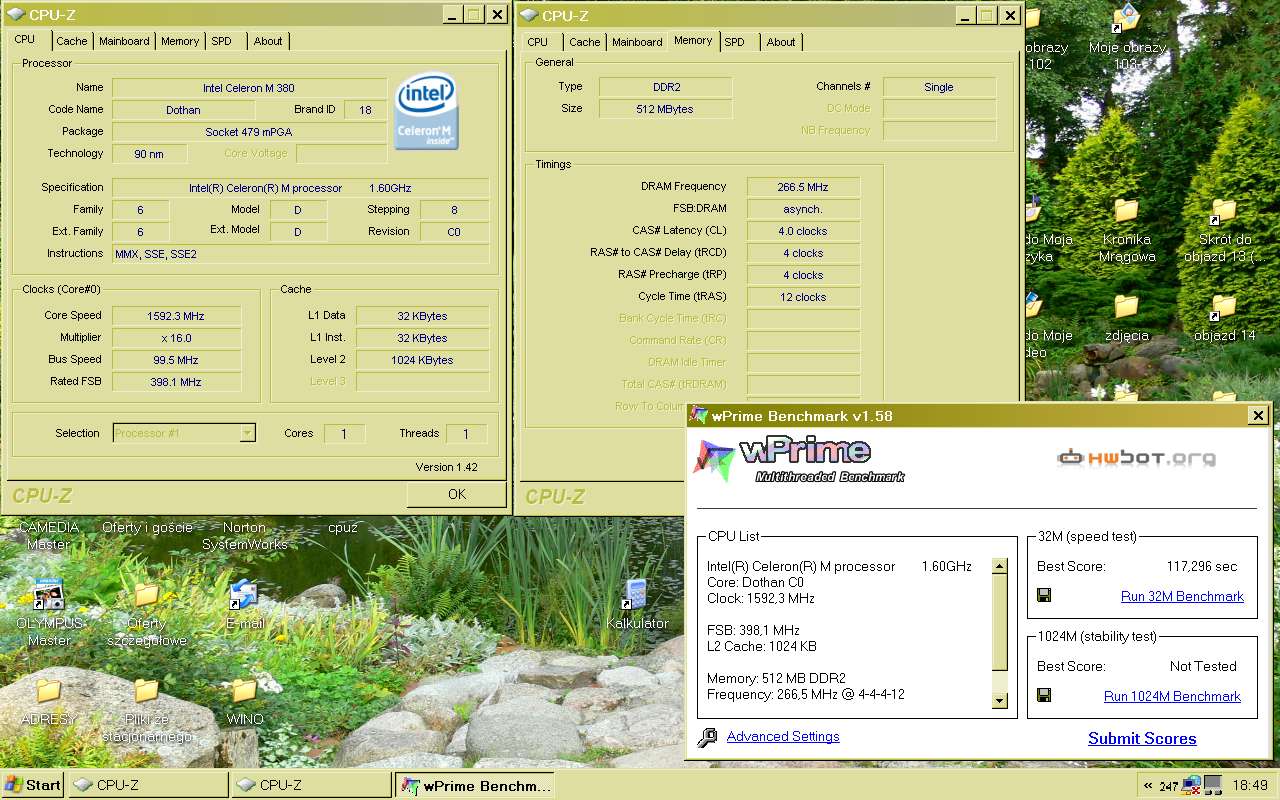The image size is (1280, 800).
Task: Click the Intel Celeron M 380 name field
Action: 249,88
